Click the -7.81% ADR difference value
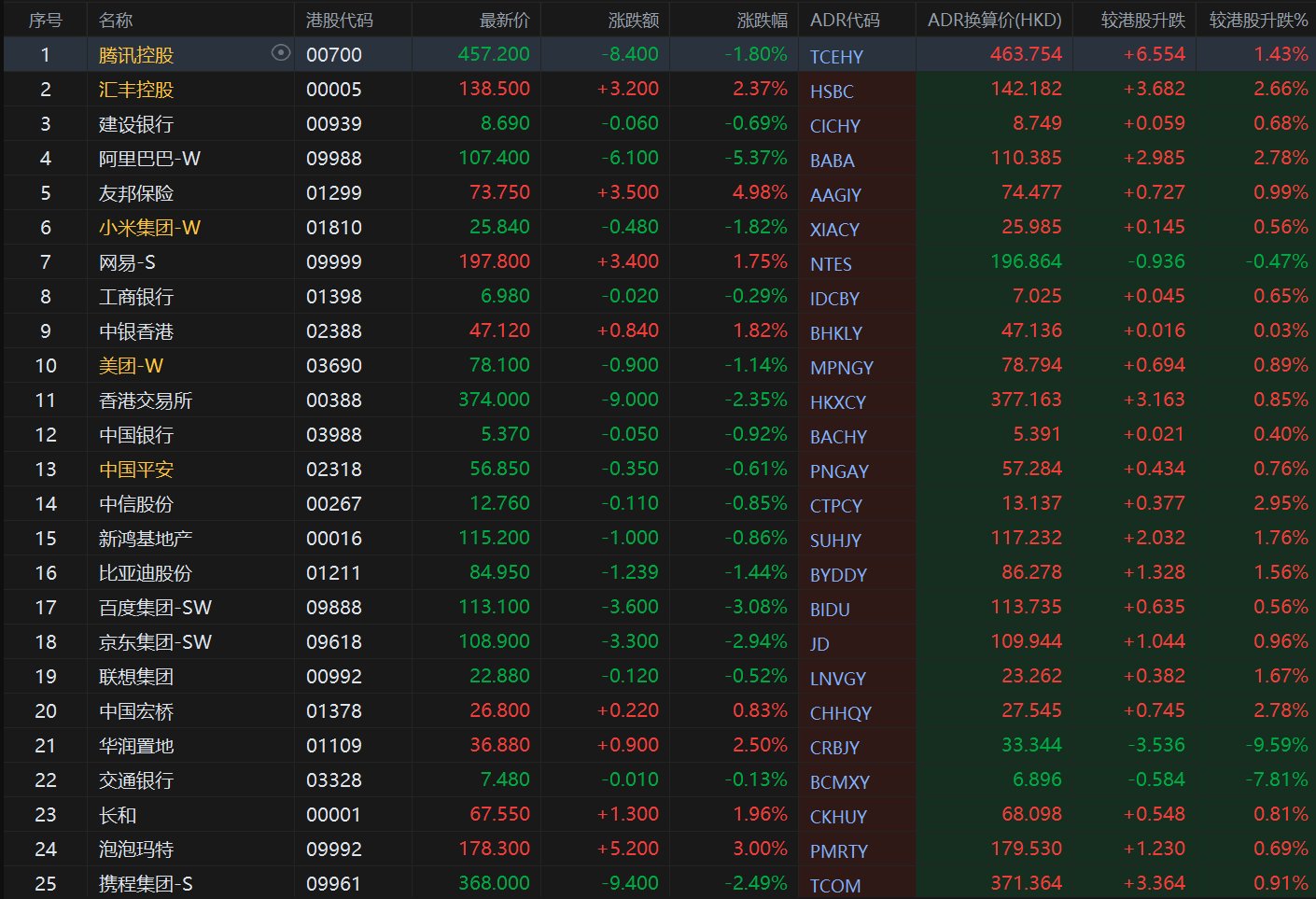The image size is (1316, 899). click(x=1276, y=780)
